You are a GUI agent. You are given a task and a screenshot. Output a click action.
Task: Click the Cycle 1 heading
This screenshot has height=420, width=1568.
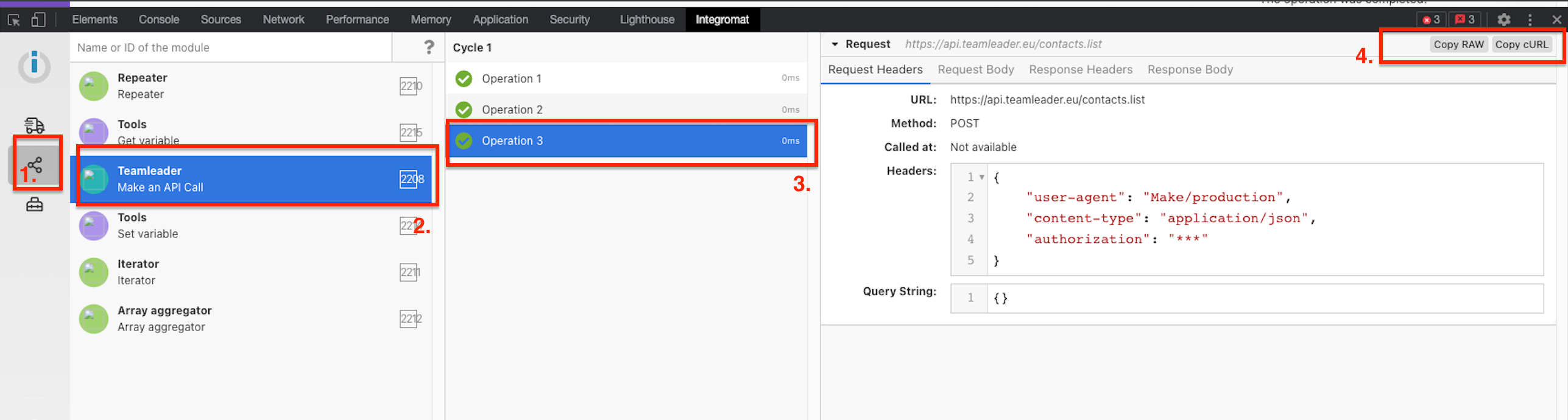pos(472,47)
